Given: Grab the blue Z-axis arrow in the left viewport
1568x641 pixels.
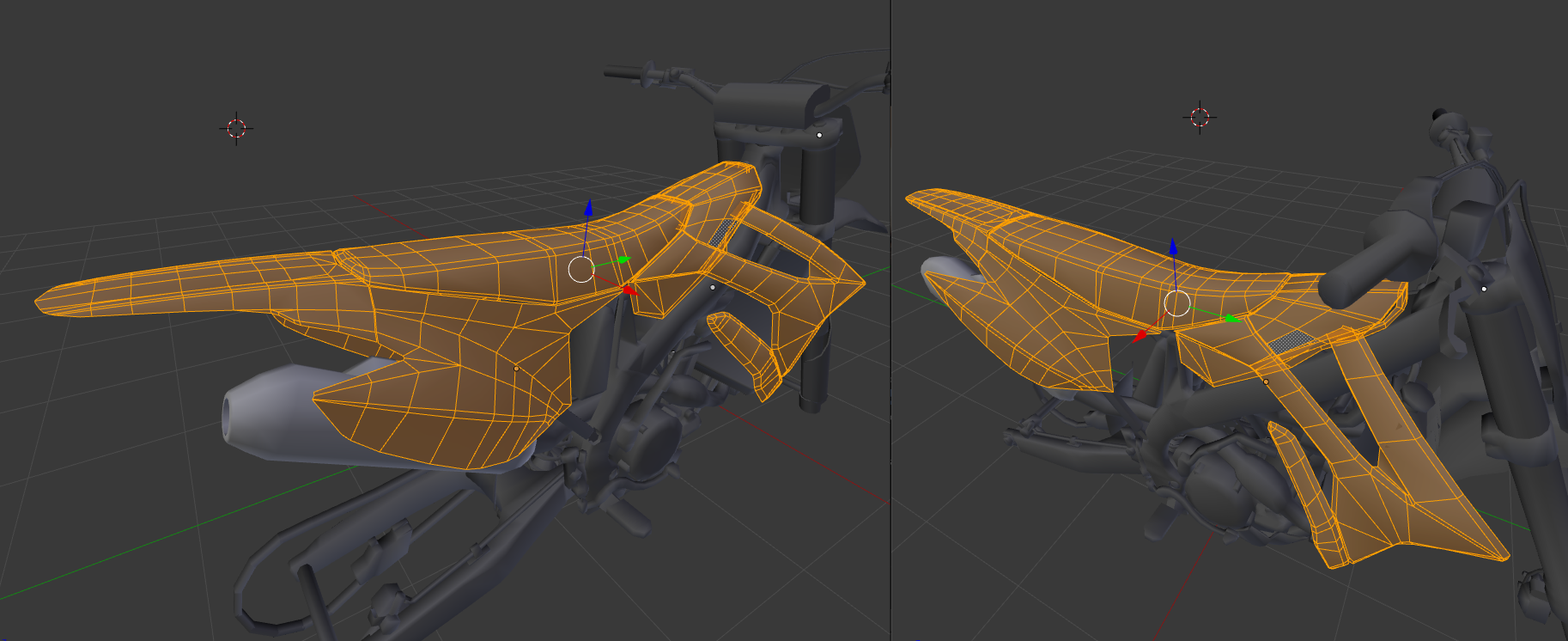Looking at the screenshot, I should [x=588, y=207].
